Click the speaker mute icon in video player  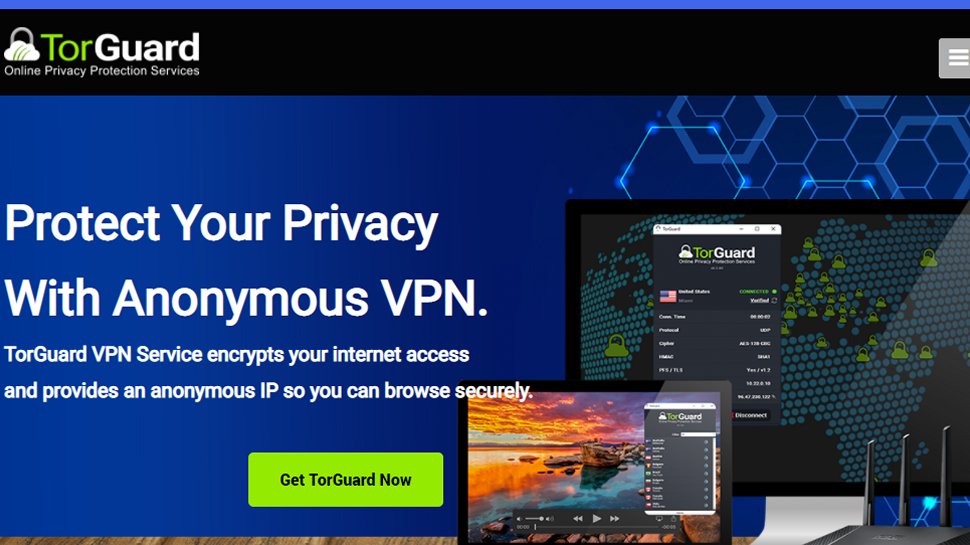(519, 518)
